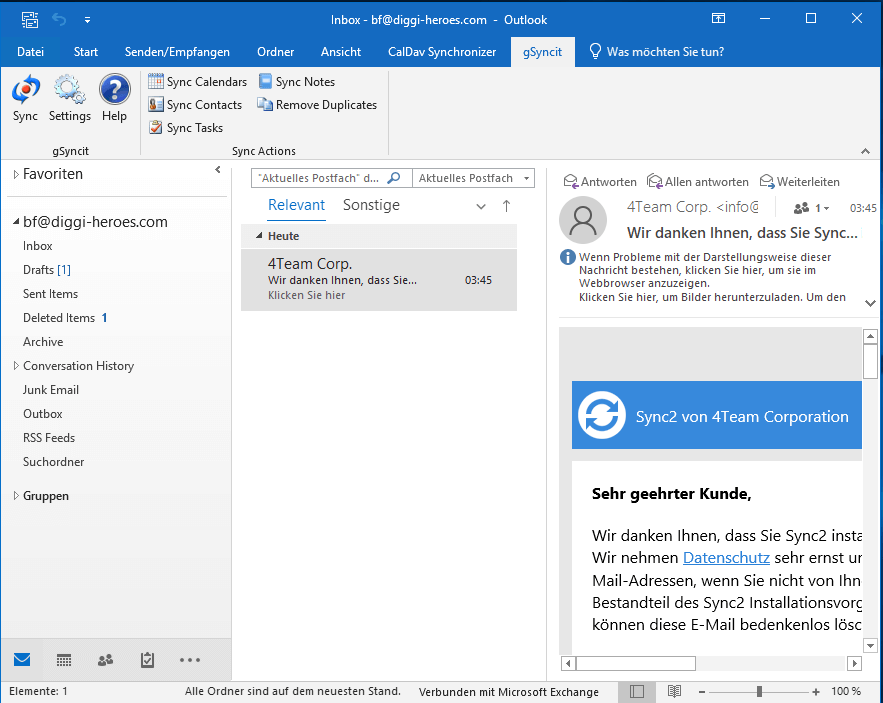The image size is (883, 703).
Task: Open the Datei tab
Action: click(30, 52)
